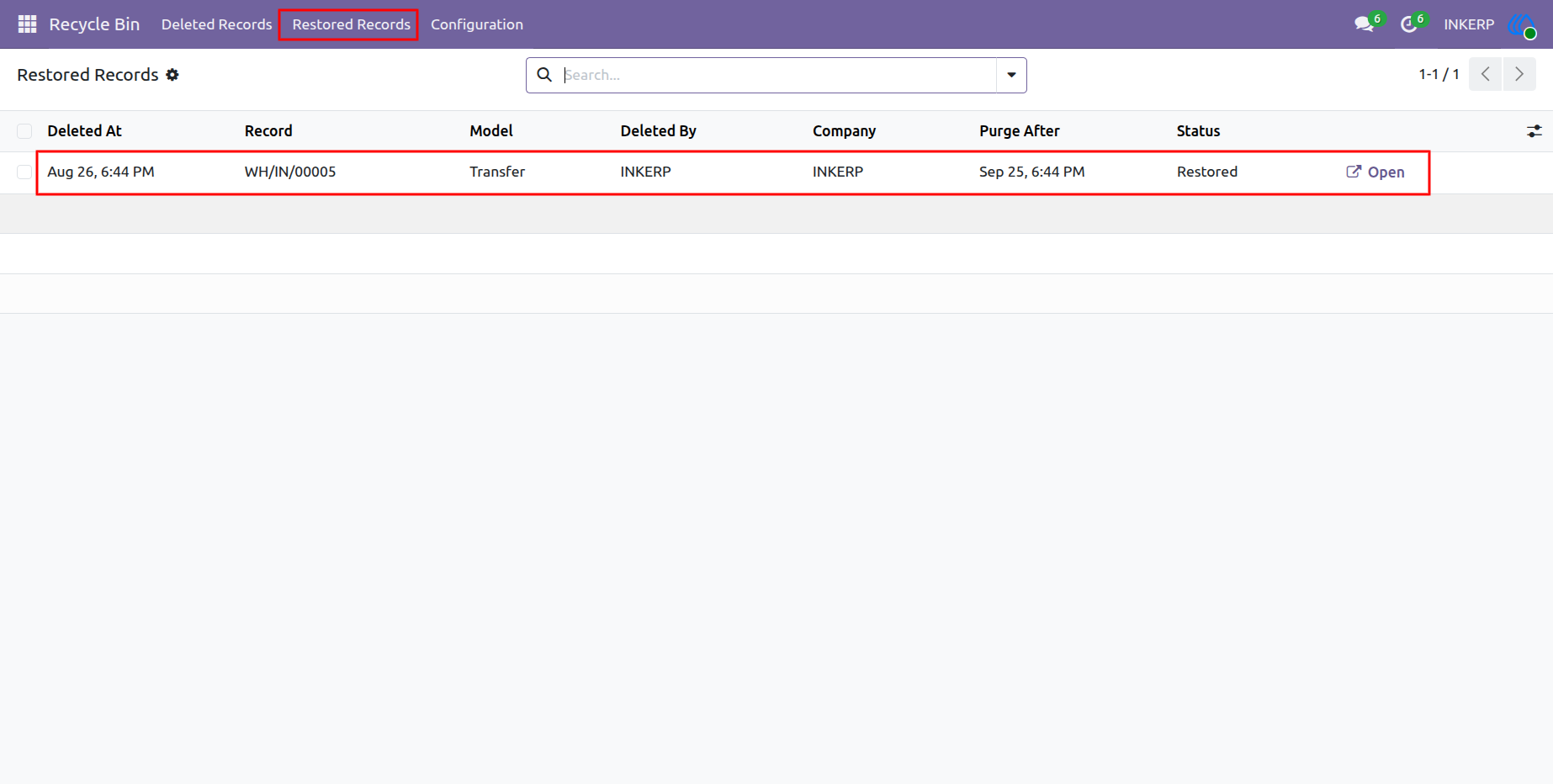Viewport: 1553px width, 784px height.
Task: Focus the Search input field
Action: coord(778,75)
